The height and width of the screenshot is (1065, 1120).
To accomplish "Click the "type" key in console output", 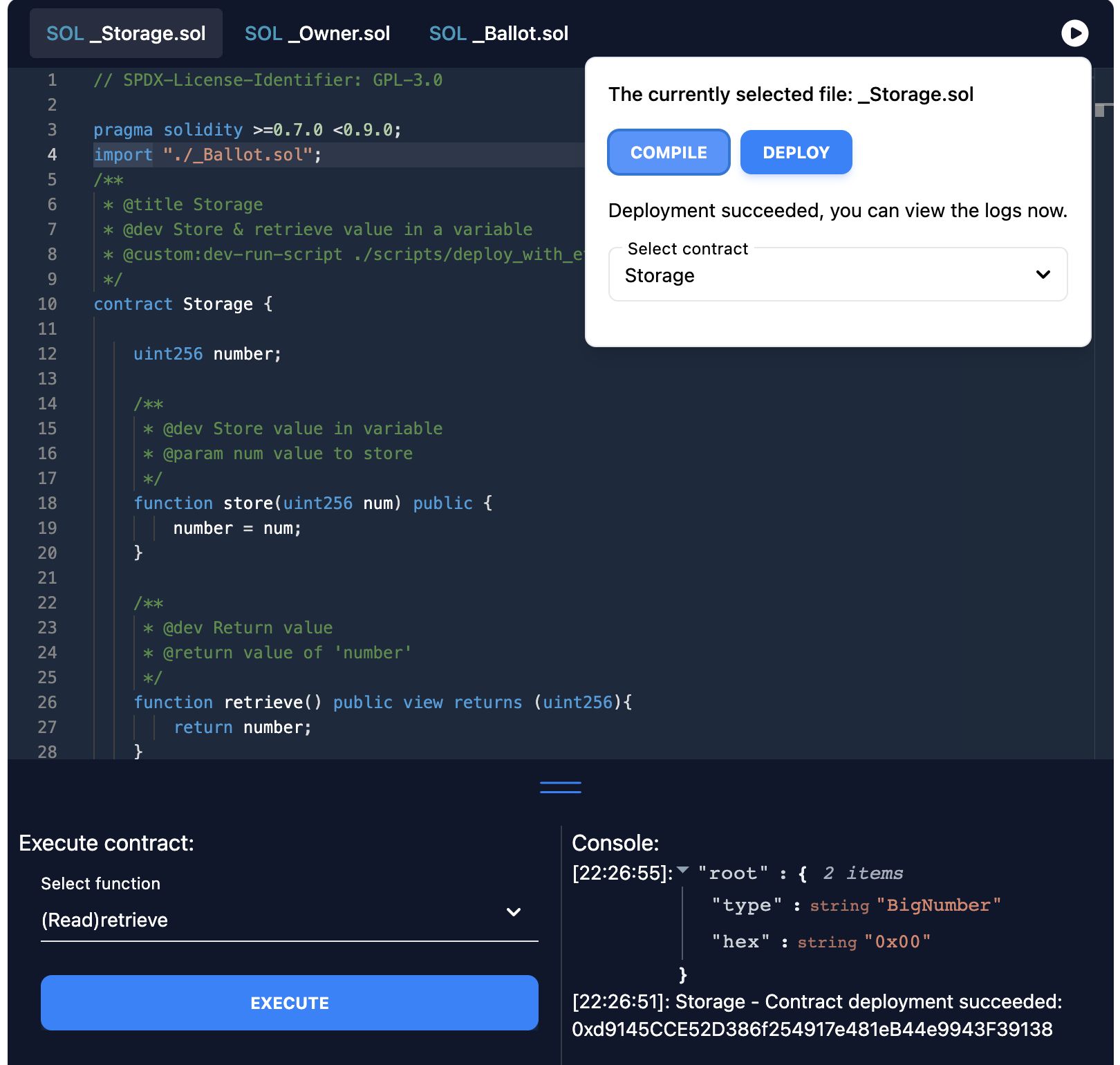I will 747,905.
